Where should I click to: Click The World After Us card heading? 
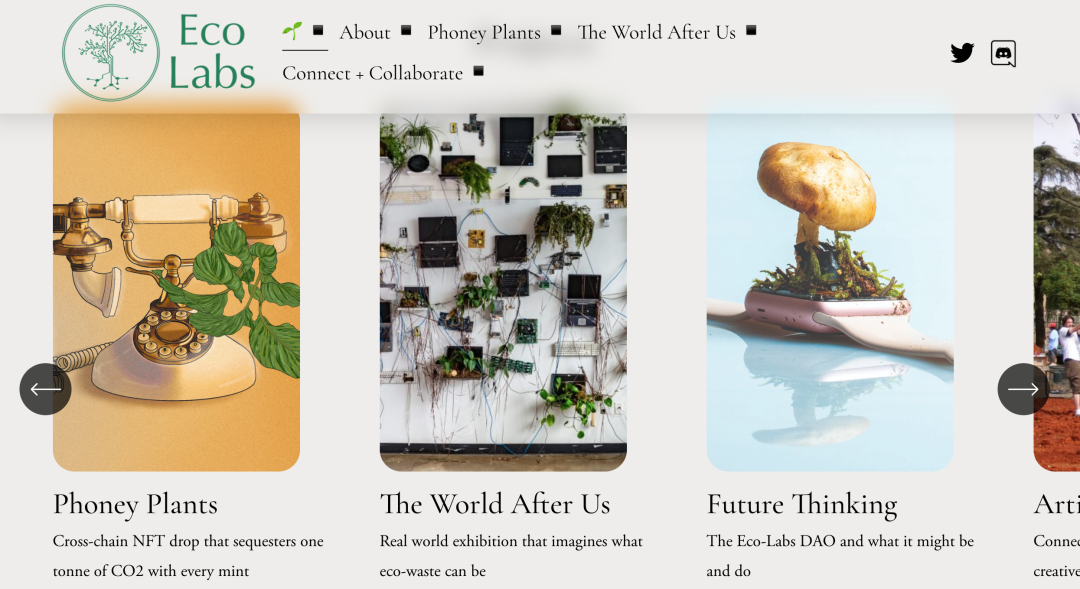pyautogui.click(x=495, y=504)
